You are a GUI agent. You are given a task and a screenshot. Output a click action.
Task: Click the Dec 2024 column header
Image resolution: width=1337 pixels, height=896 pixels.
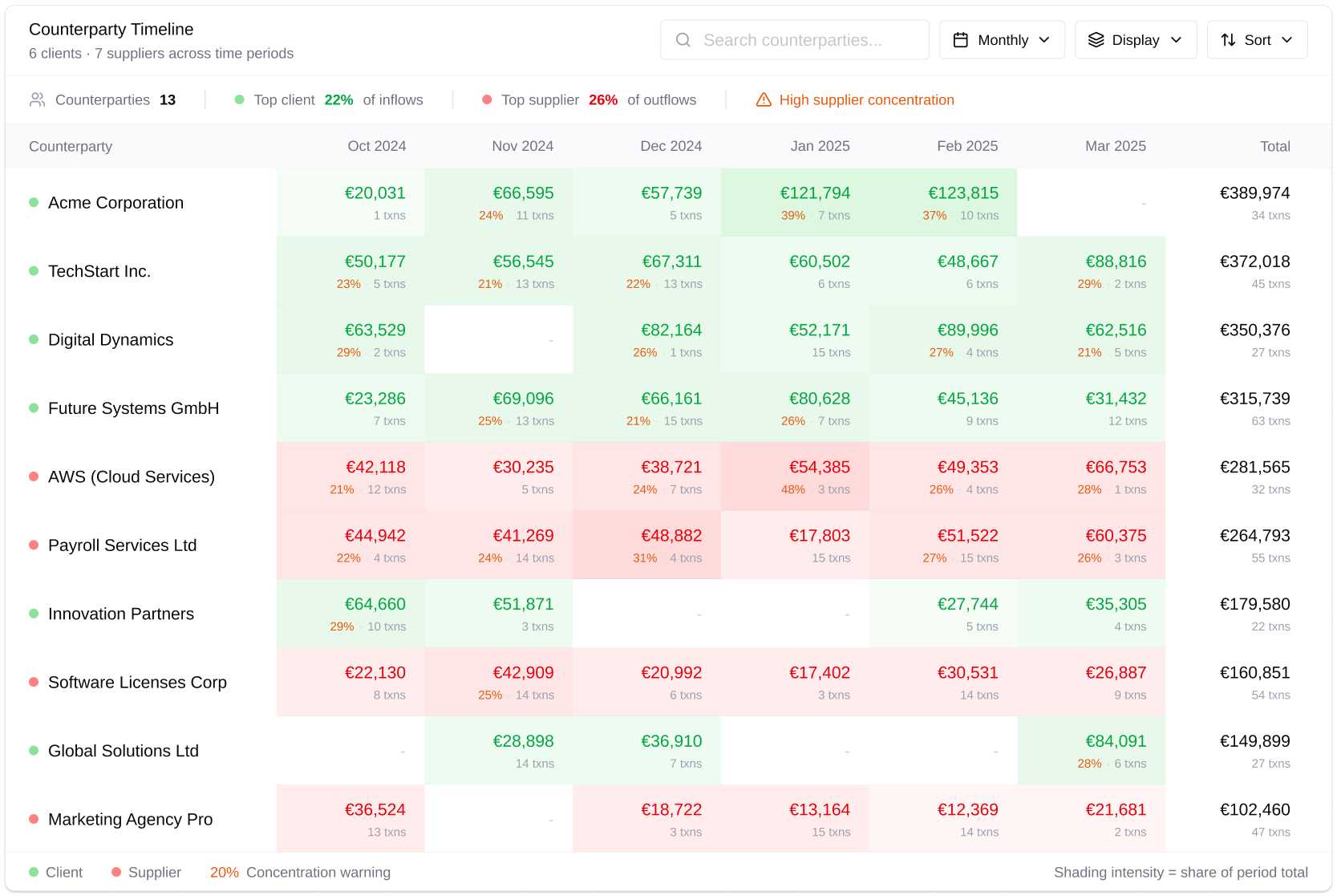click(x=671, y=146)
